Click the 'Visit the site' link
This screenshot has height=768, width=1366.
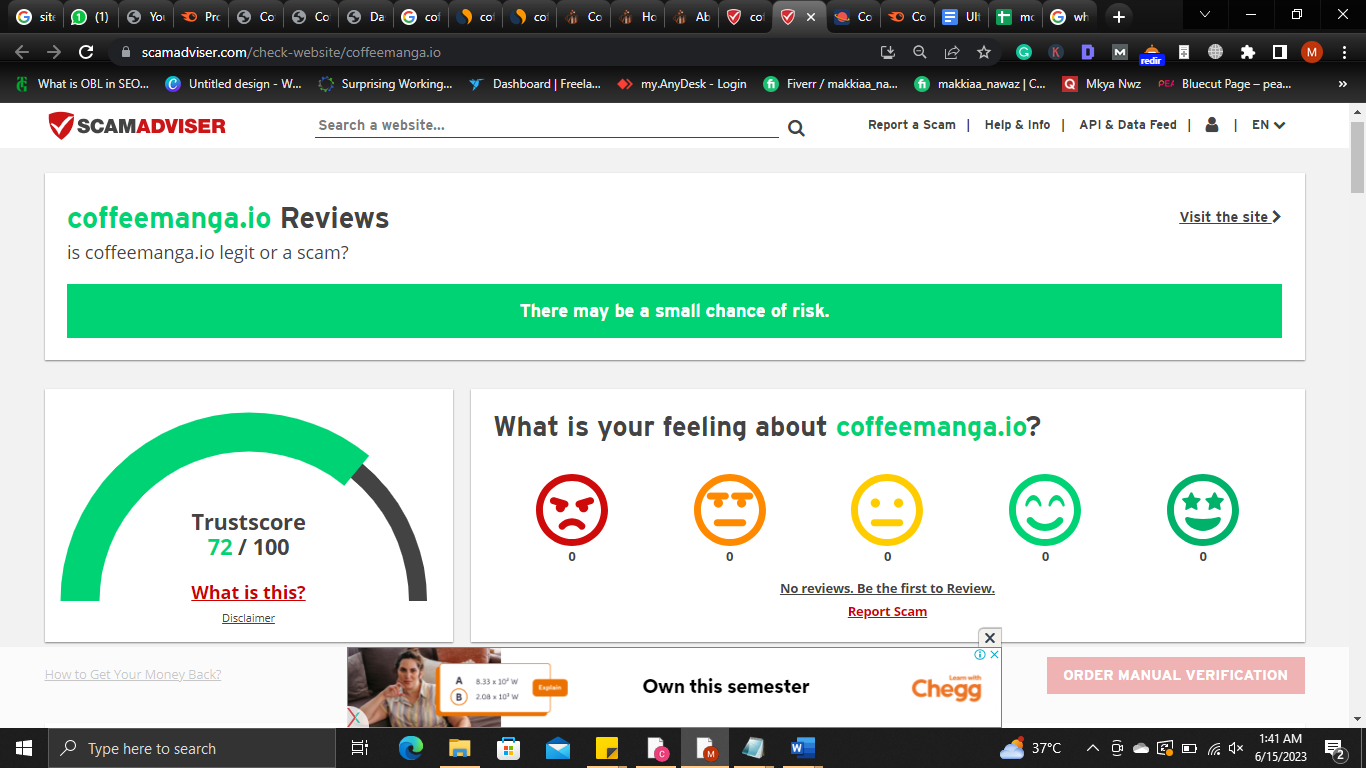click(1230, 217)
